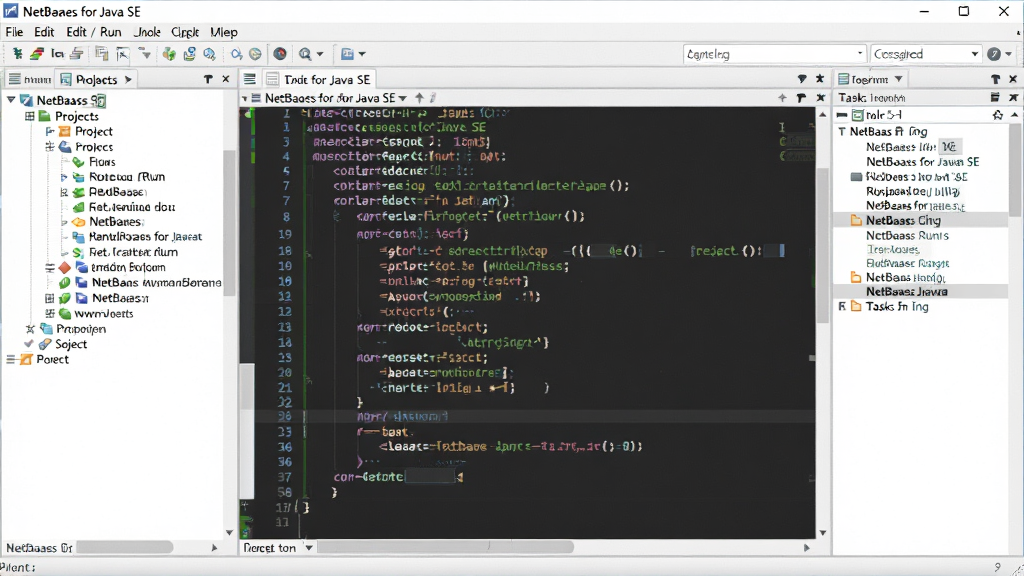Click the folder icon beside 'Tasks fn fing'
Viewport: 1024px width, 576px height.
pos(856,306)
